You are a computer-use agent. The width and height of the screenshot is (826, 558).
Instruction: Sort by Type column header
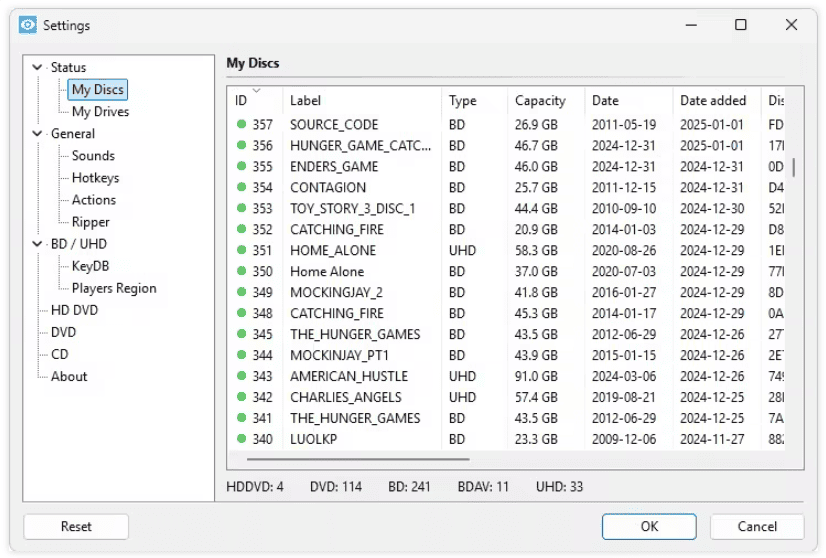pyautogui.click(x=474, y=100)
